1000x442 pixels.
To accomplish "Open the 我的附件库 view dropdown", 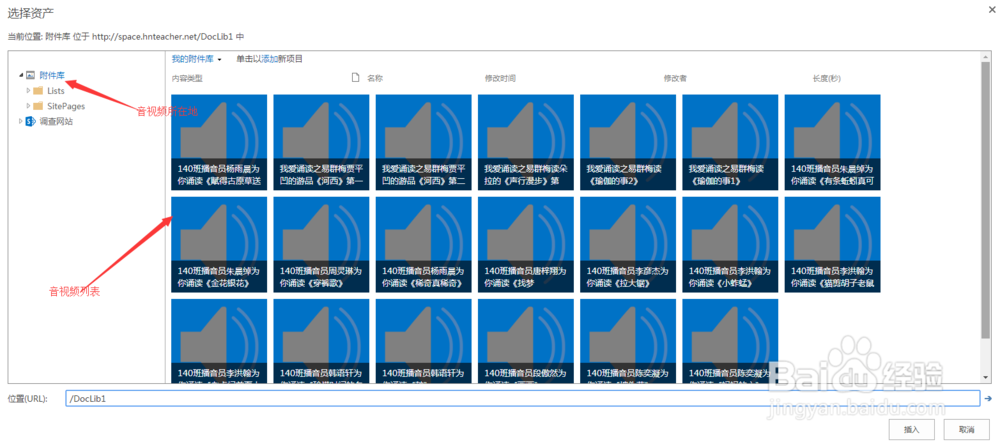I will pos(219,59).
